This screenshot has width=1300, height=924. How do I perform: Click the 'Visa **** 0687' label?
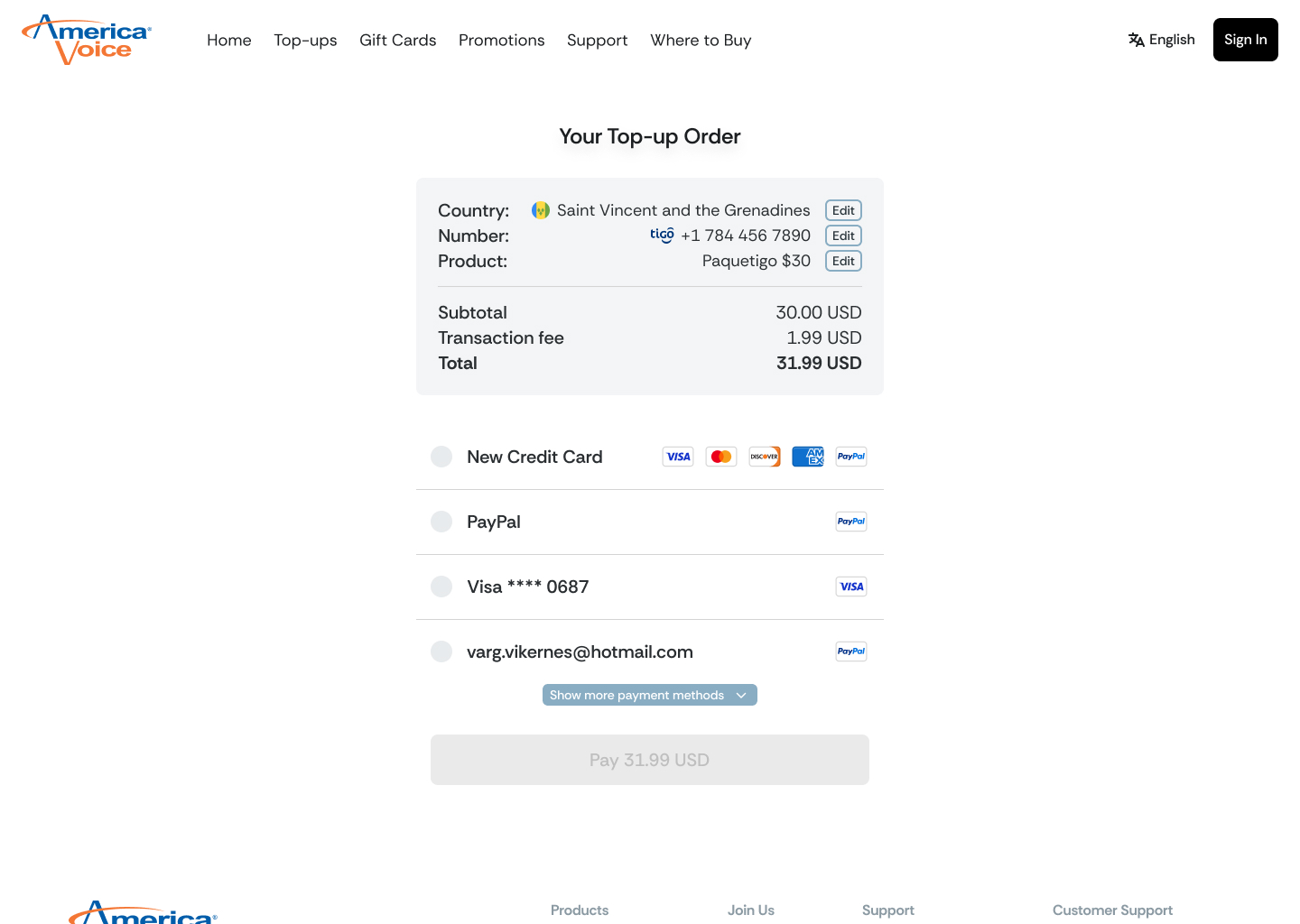point(528,587)
